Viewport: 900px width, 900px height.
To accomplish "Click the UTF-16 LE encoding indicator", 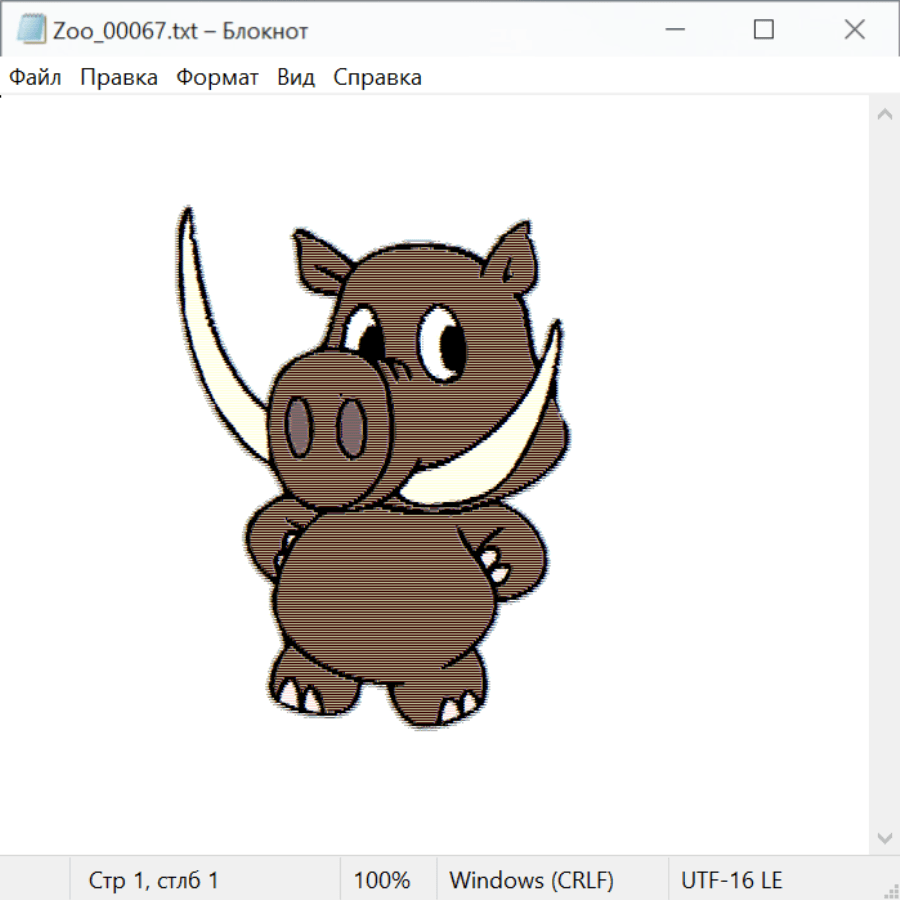I will (731, 881).
